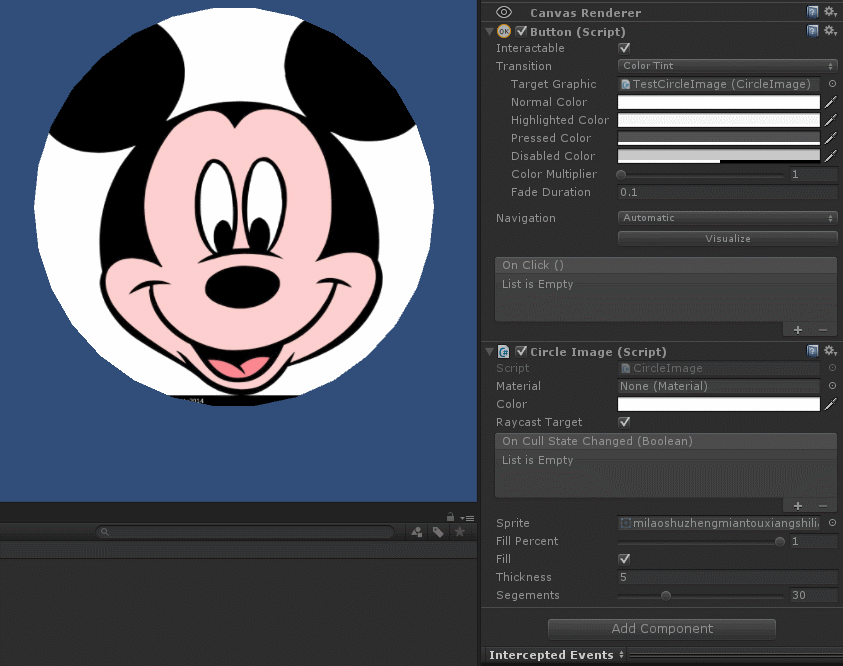Open Canvas Renderer help reference icon
Image resolution: width=843 pixels, height=666 pixels.
coord(812,12)
